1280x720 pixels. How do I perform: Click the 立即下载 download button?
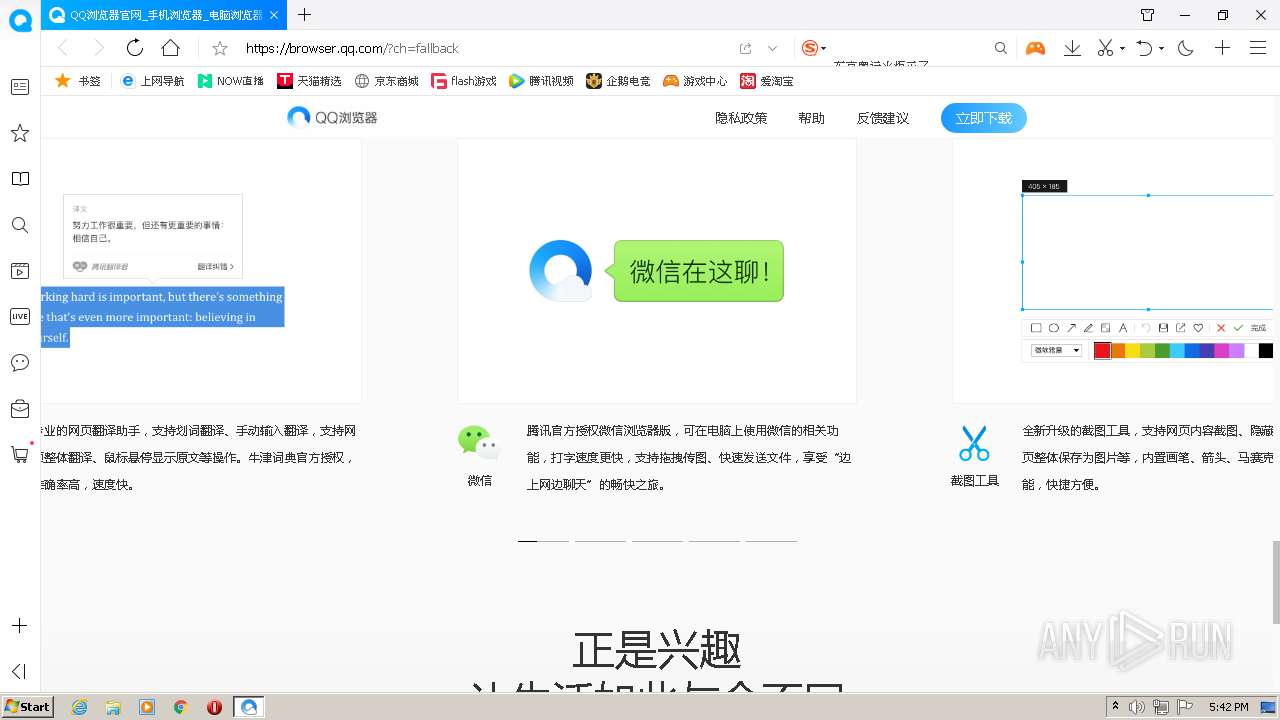983,118
